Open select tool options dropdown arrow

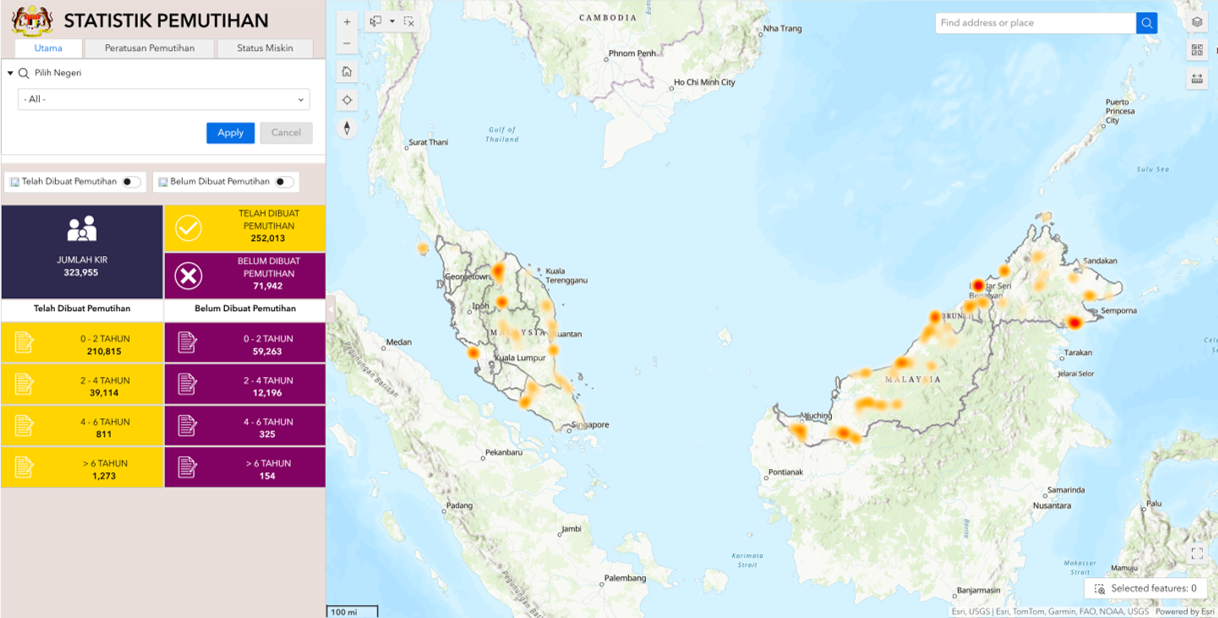(x=392, y=21)
